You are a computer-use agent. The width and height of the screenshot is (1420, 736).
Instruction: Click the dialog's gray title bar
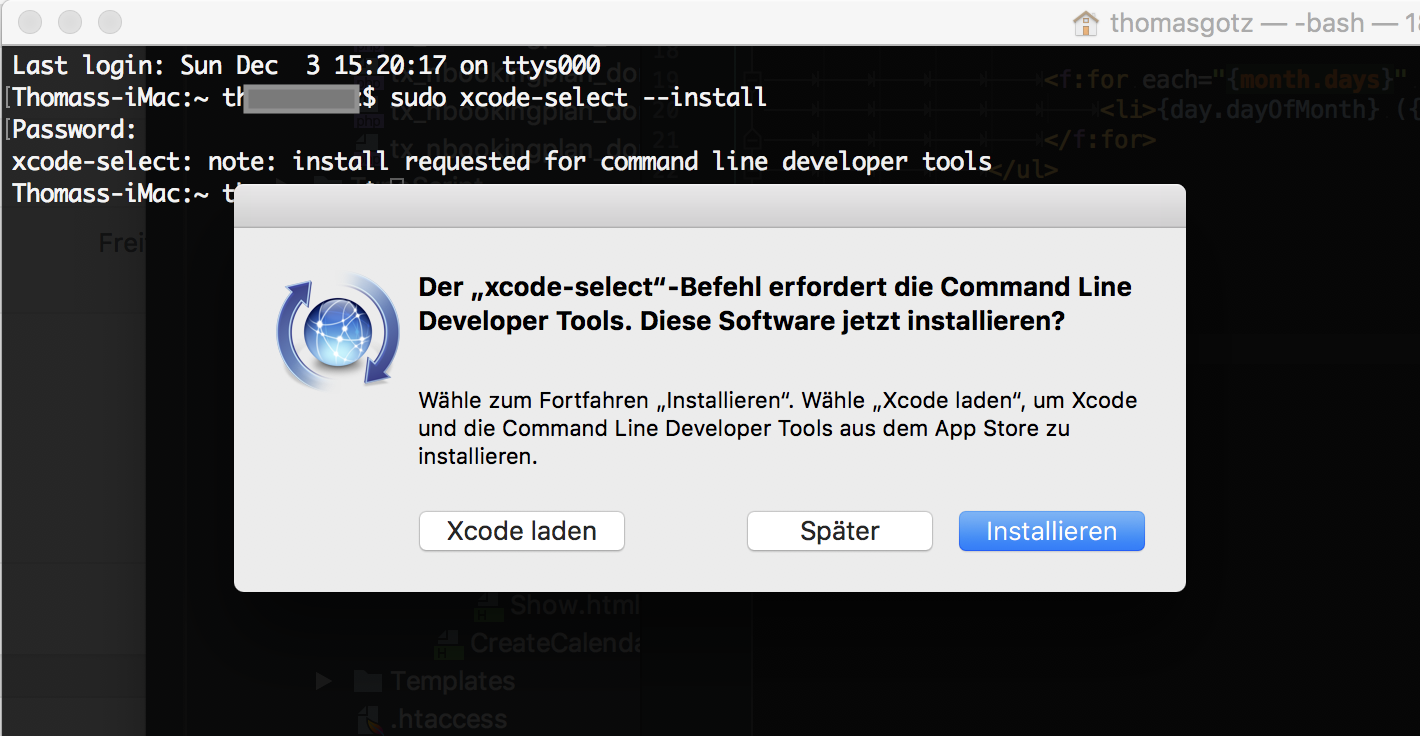pos(710,206)
